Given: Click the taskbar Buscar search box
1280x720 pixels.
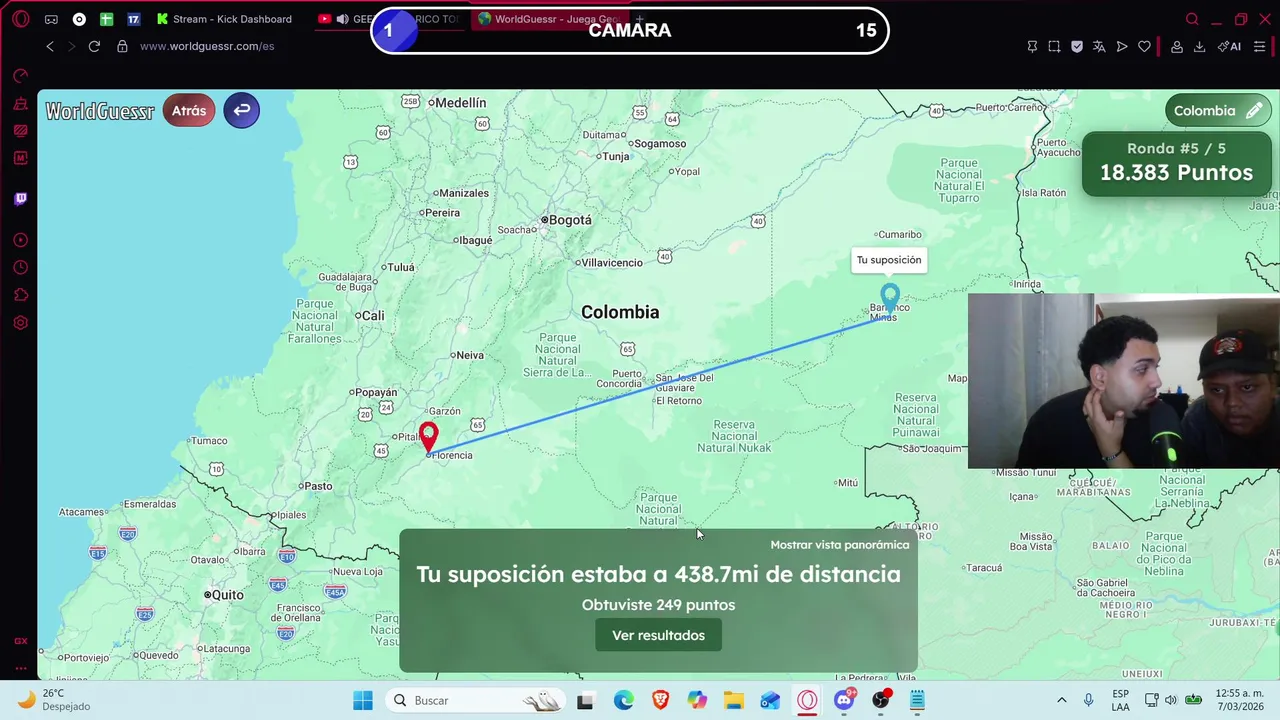Looking at the screenshot, I should coord(475,700).
